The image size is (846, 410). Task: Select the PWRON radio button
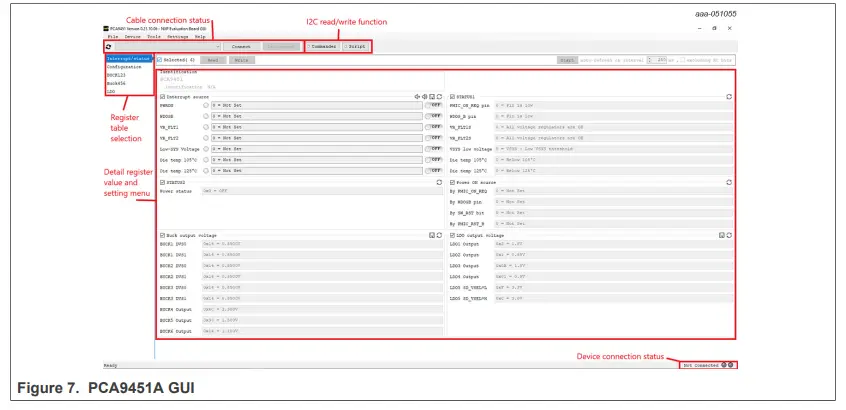point(206,105)
